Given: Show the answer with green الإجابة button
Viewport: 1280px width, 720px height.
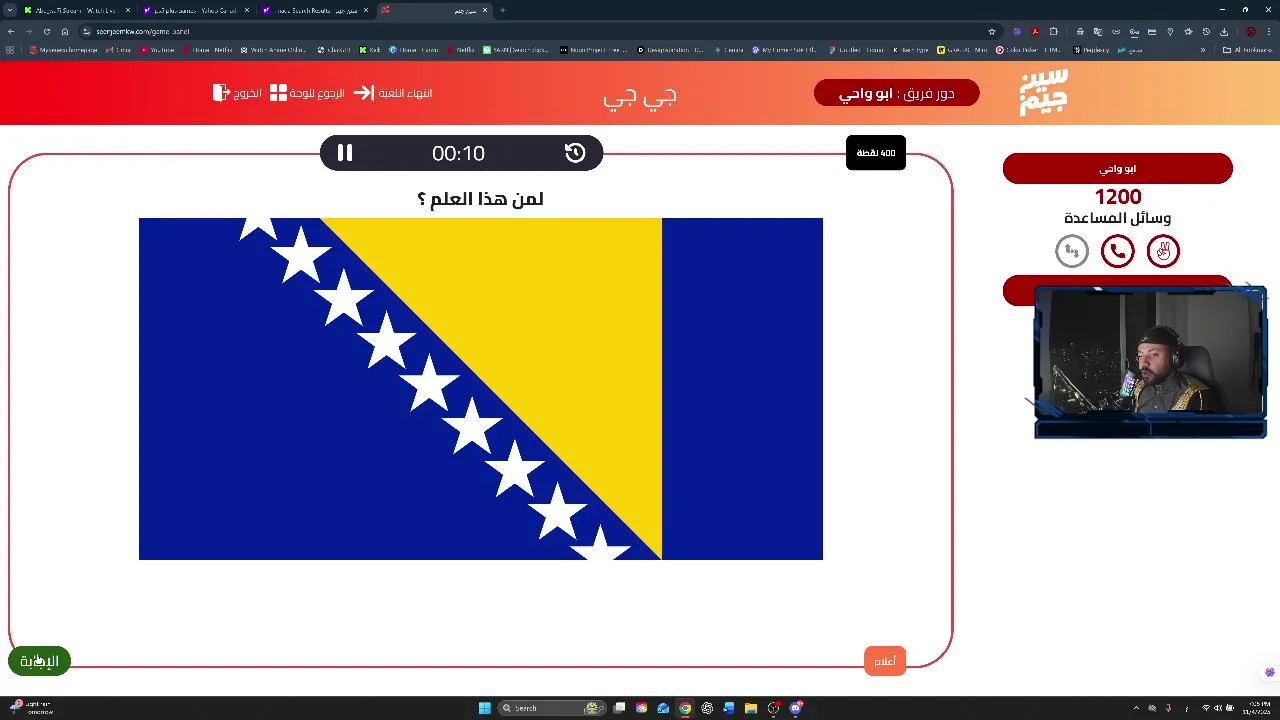Looking at the screenshot, I should (39, 661).
